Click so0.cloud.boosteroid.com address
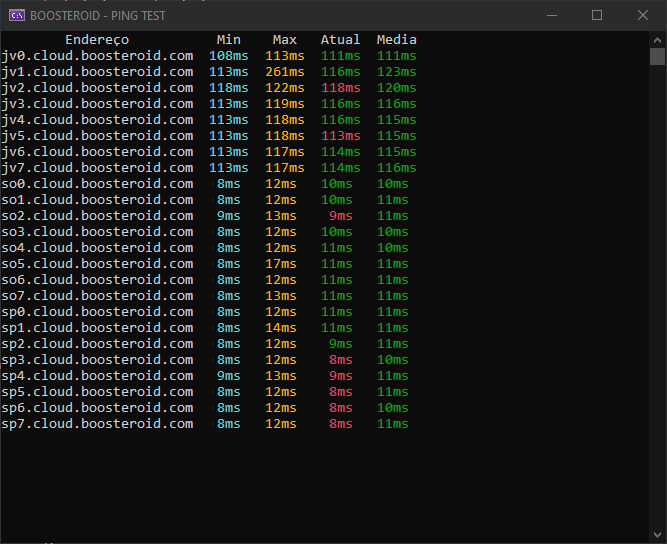Image resolution: width=667 pixels, height=544 pixels. click(97, 184)
